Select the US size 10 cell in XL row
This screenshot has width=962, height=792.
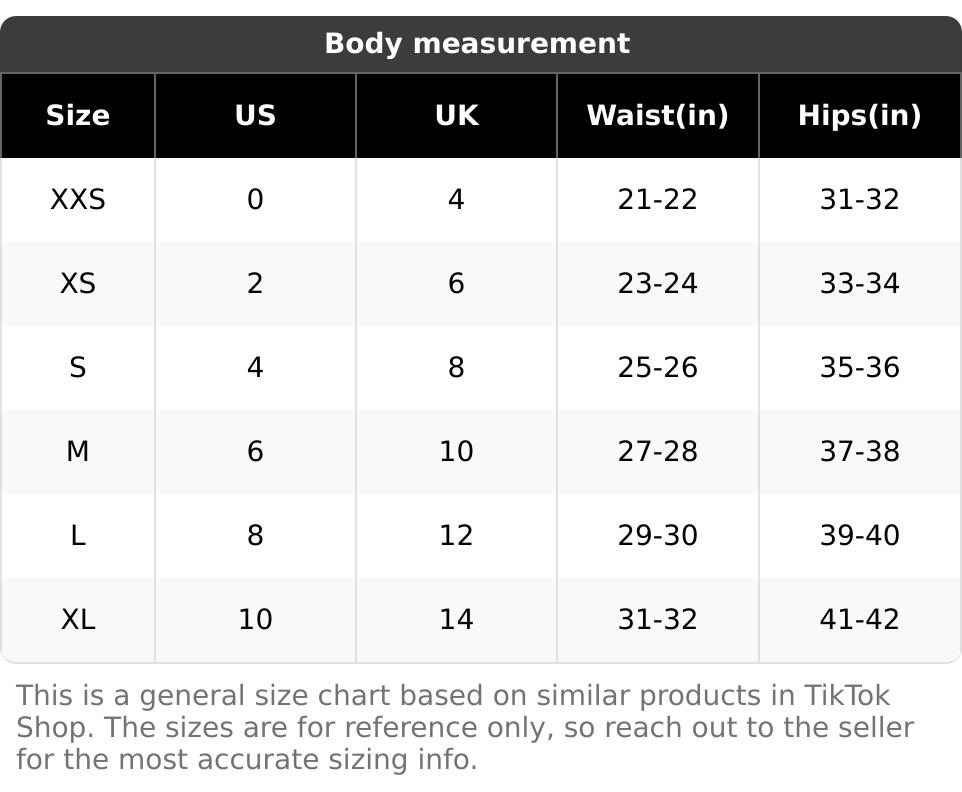point(255,620)
